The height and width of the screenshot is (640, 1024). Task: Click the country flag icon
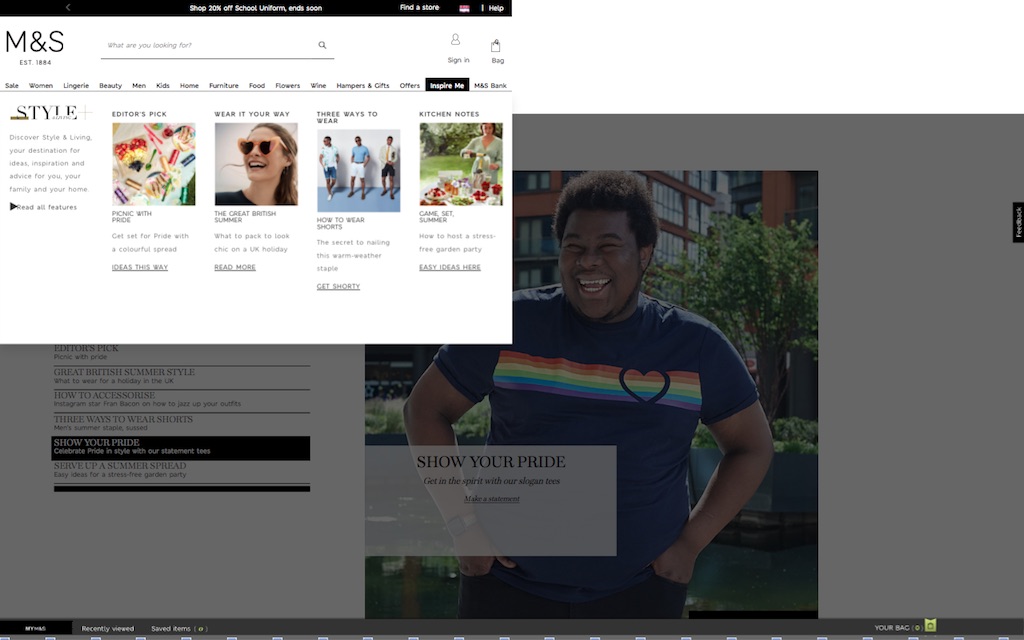click(464, 8)
